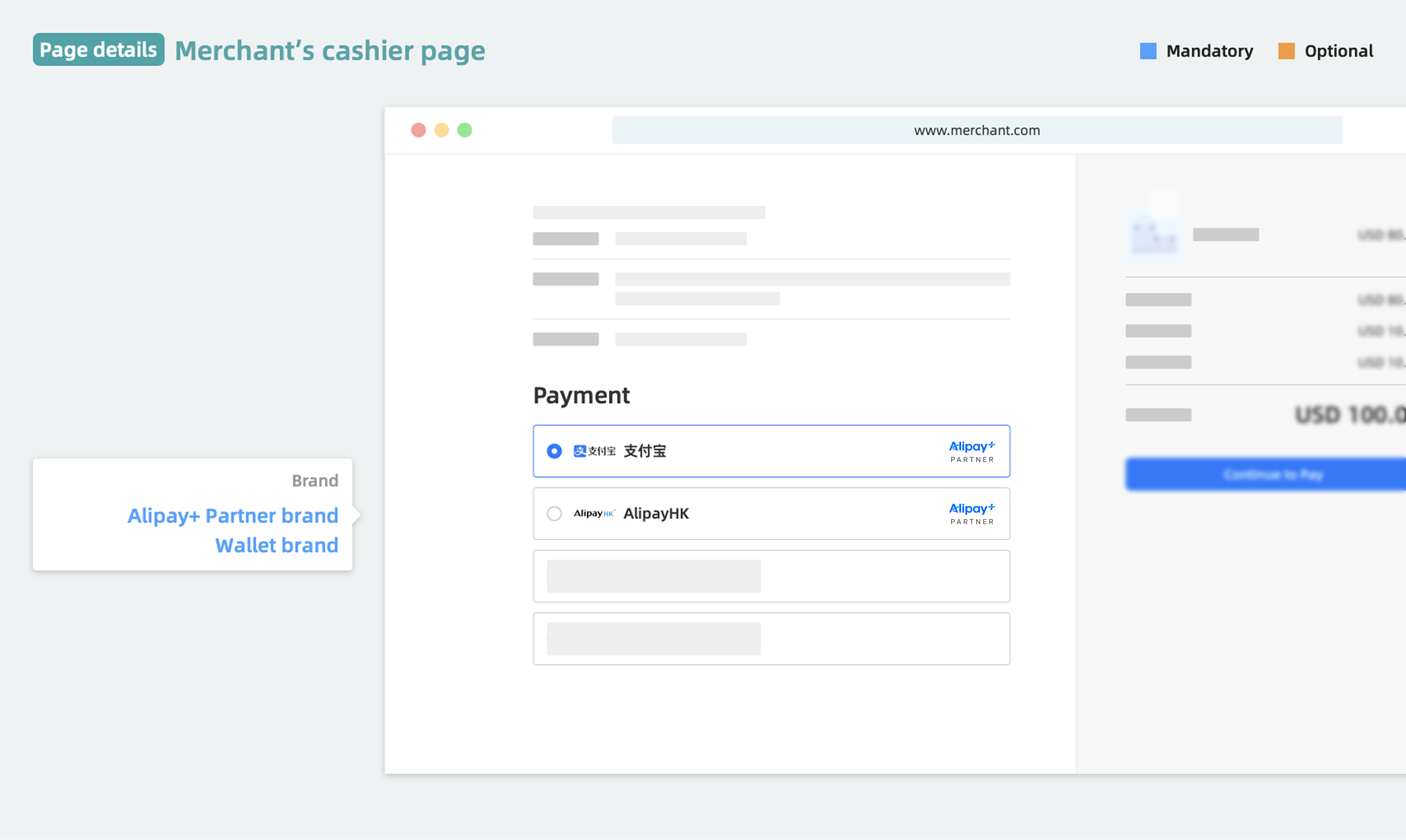Click the orange Optional legend swatch
The width and height of the screenshot is (1406, 840).
1286,51
